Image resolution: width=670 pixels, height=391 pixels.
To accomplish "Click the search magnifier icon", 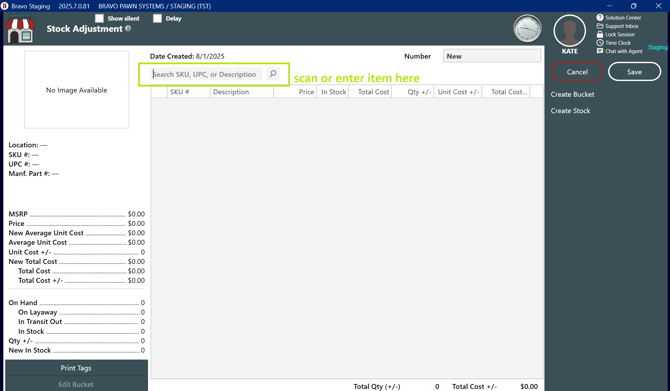I will click(273, 73).
